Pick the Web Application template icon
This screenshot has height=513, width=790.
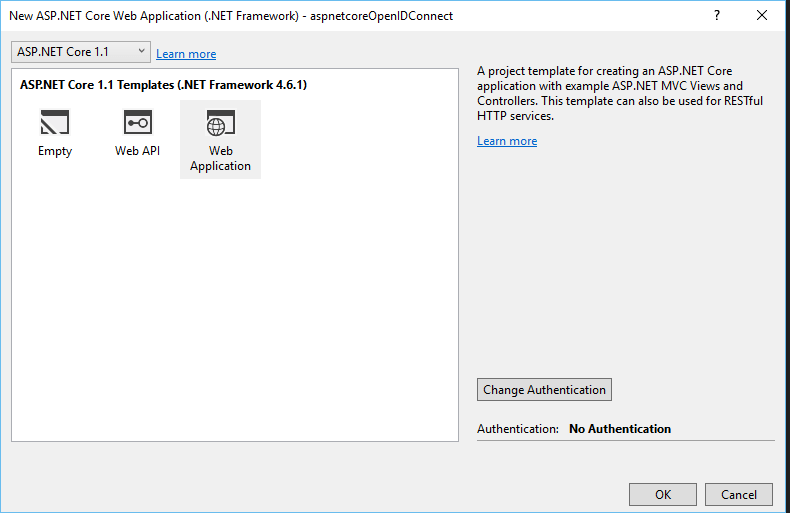pyautogui.click(x=221, y=123)
